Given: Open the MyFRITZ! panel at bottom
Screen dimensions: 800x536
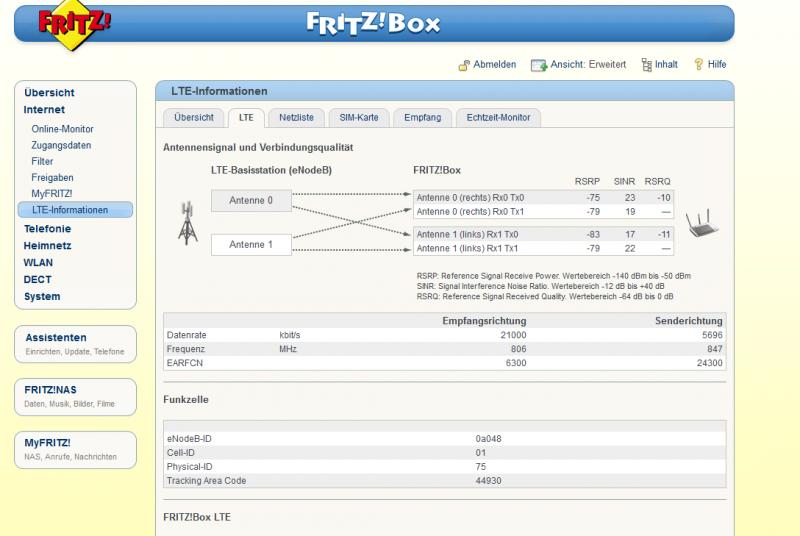Looking at the screenshot, I should tap(76, 450).
